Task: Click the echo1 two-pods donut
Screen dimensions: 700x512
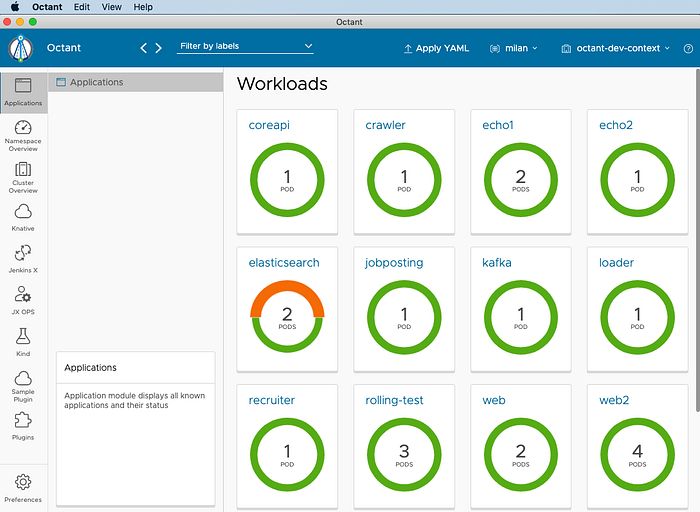Action: coord(521,179)
